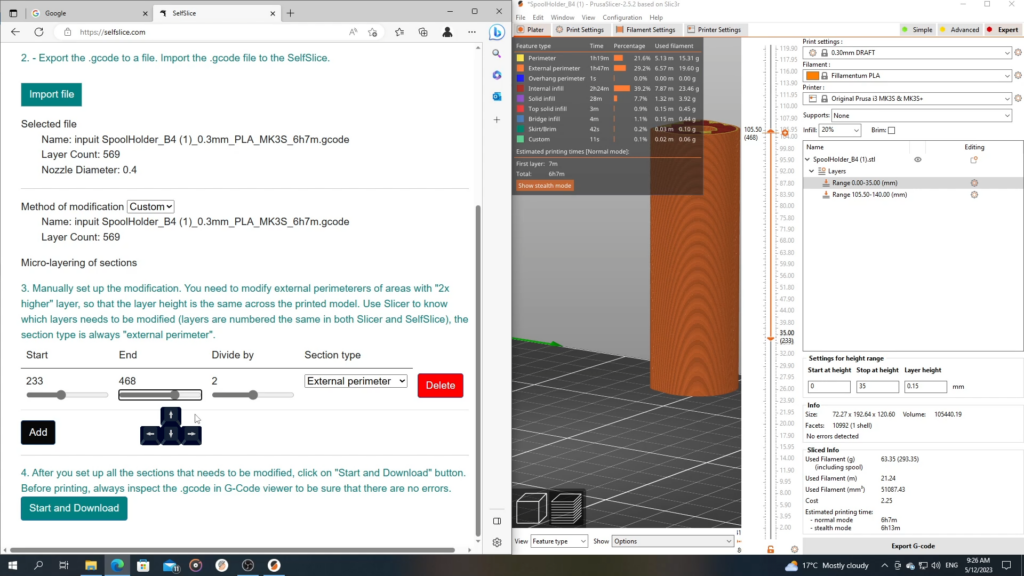Open Windows Start menu
1024x576 pixels.
point(12,566)
